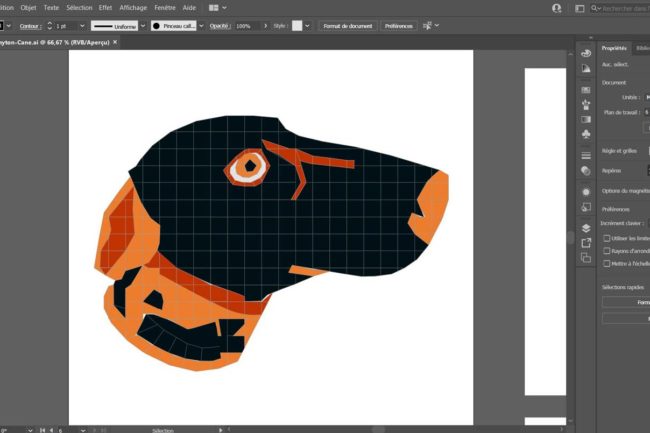Screen dimensions: 650x433
Task: Open the Swatches panel icon
Action: coord(586,89)
